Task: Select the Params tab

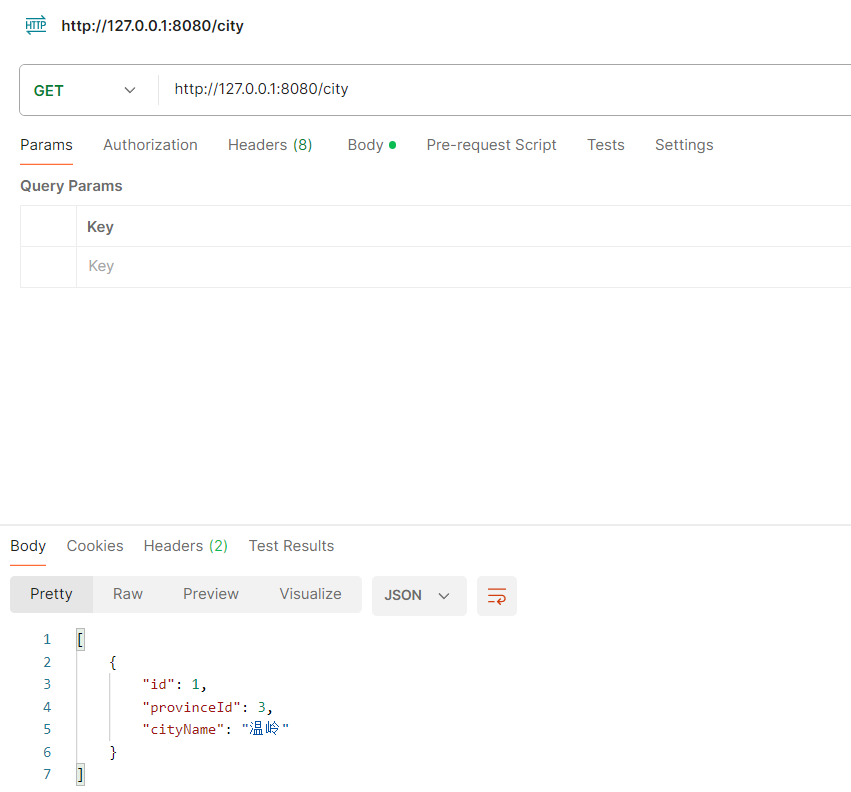Action: point(46,145)
